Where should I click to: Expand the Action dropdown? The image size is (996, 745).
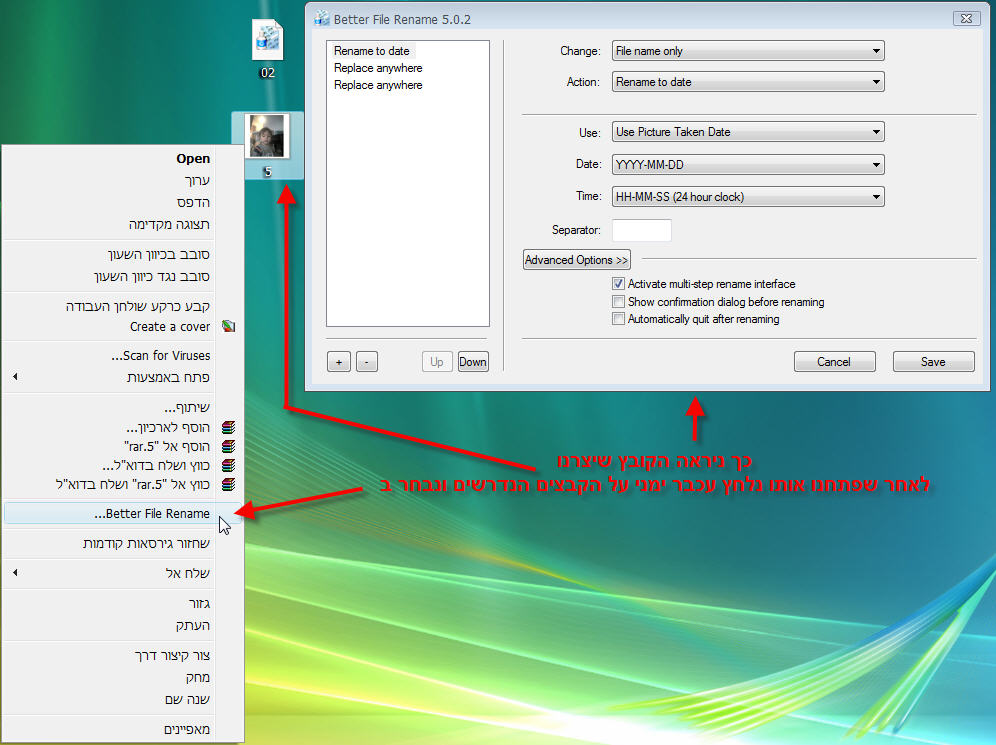(747, 82)
